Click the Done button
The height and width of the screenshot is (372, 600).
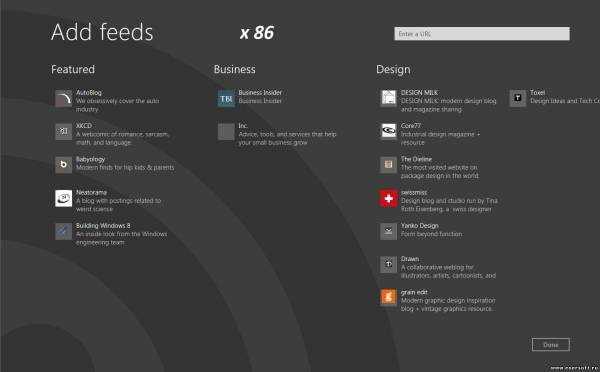click(x=551, y=345)
